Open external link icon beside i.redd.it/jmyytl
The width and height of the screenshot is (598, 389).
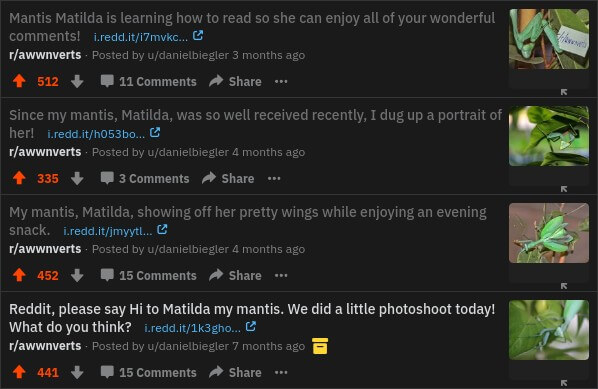pos(162,229)
